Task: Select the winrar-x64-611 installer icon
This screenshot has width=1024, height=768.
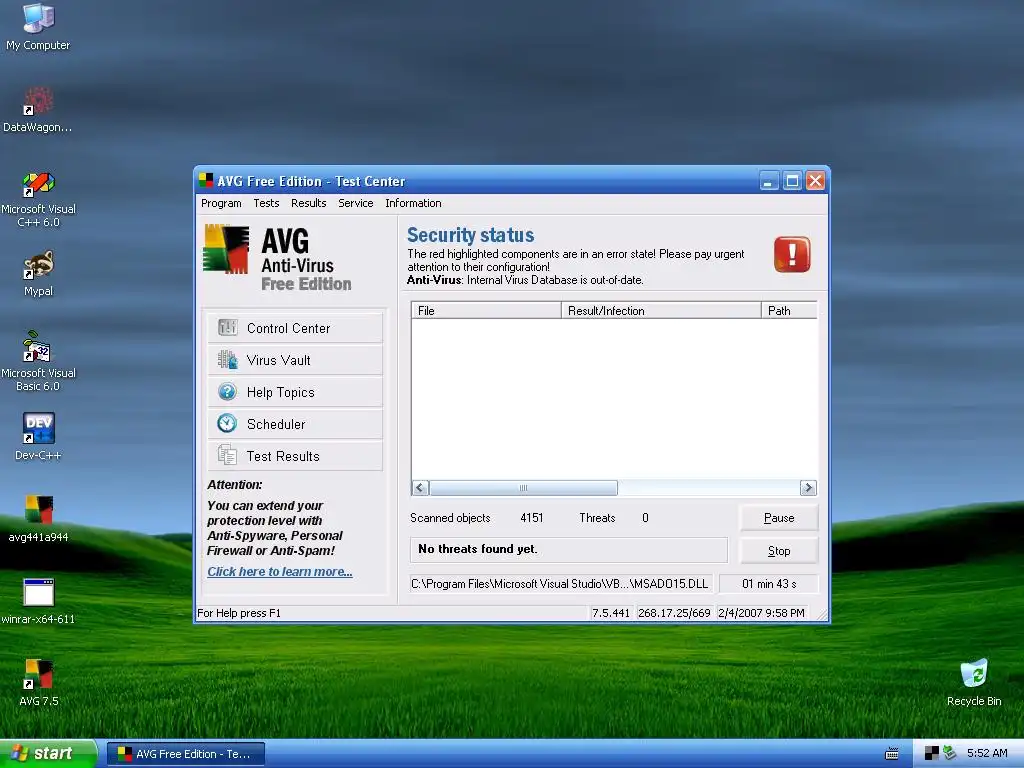Action: (x=38, y=601)
